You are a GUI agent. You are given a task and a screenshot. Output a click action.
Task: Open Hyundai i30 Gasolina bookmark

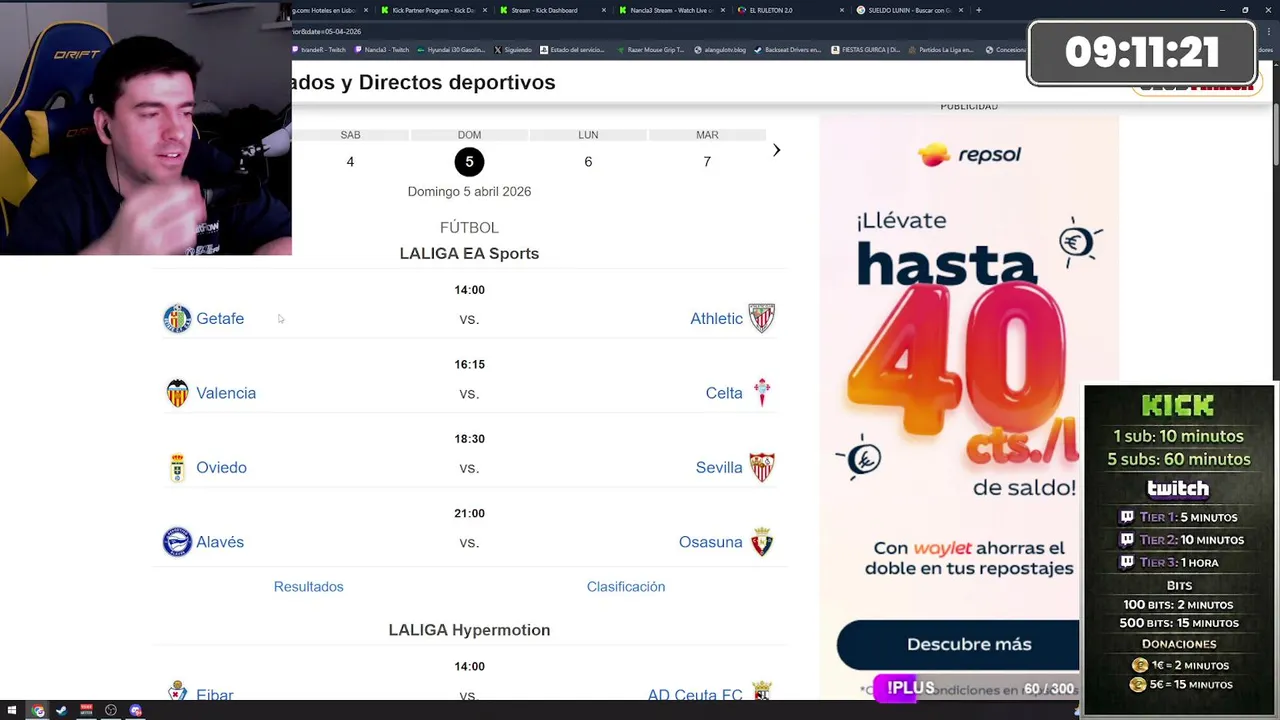click(451, 49)
